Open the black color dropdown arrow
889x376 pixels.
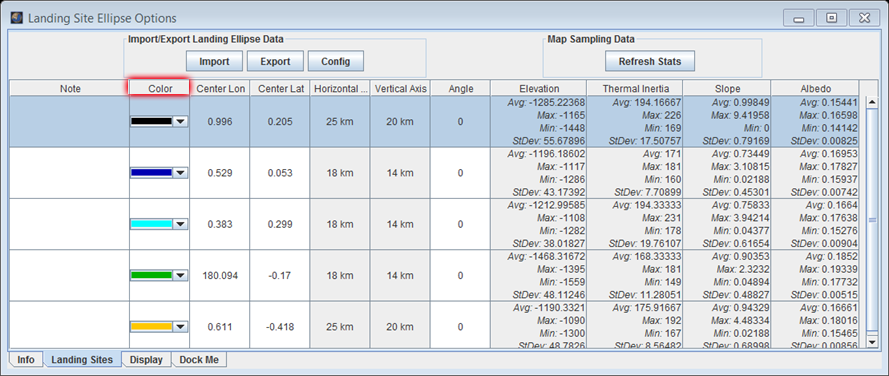click(x=180, y=121)
